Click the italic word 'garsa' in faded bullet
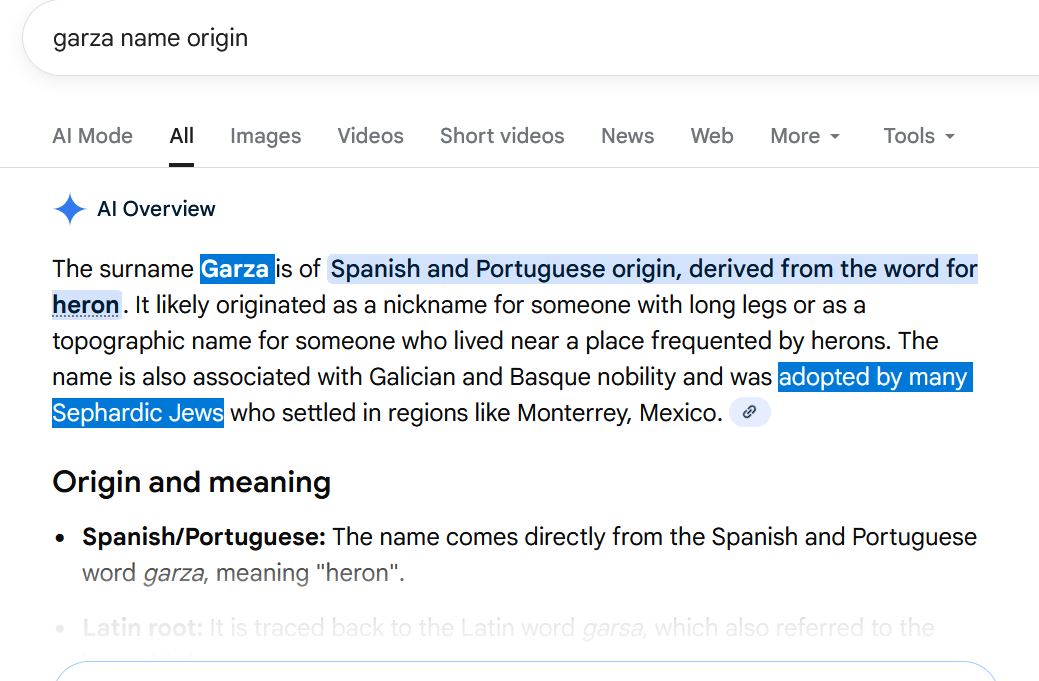Screen dimensions: 1039x681 point(614,627)
